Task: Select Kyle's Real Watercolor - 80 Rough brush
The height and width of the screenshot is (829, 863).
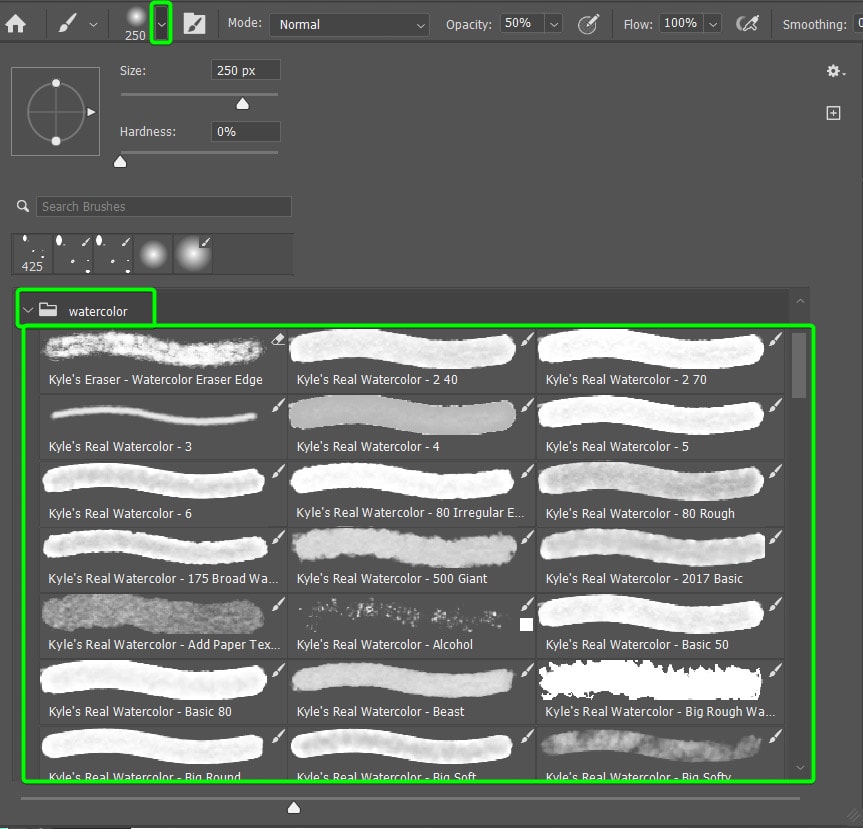Action: pyautogui.click(x=660, y=494)
